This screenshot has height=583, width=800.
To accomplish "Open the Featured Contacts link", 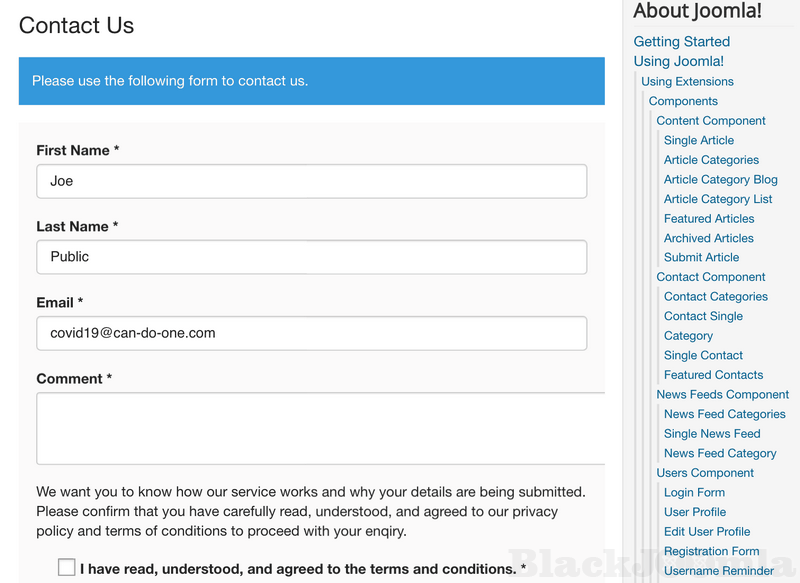I will point(713,375).
